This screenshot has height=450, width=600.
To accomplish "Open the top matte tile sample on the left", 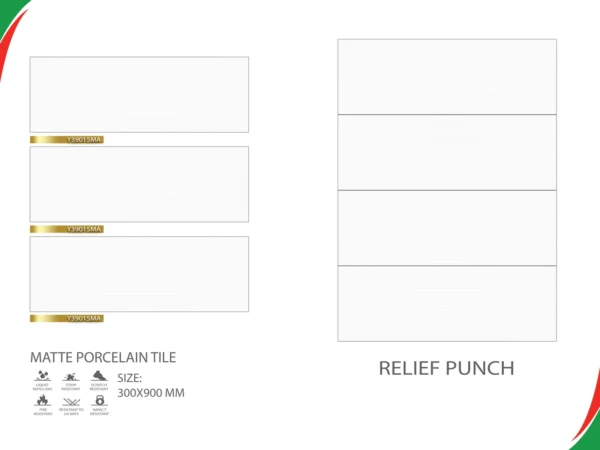I will click(139, 95).
